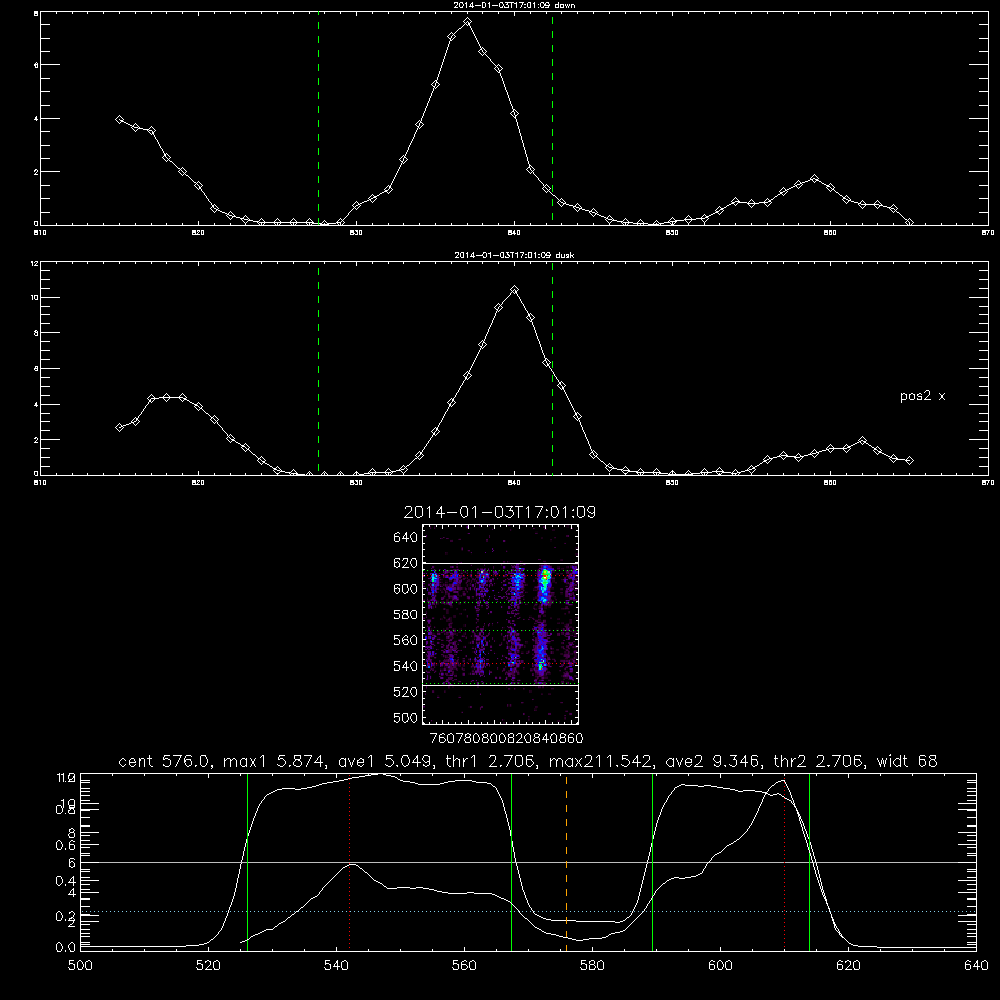Click bottom plot x-axis label 540
Screen dimensions: 1000x1000
tap(336, 966)
